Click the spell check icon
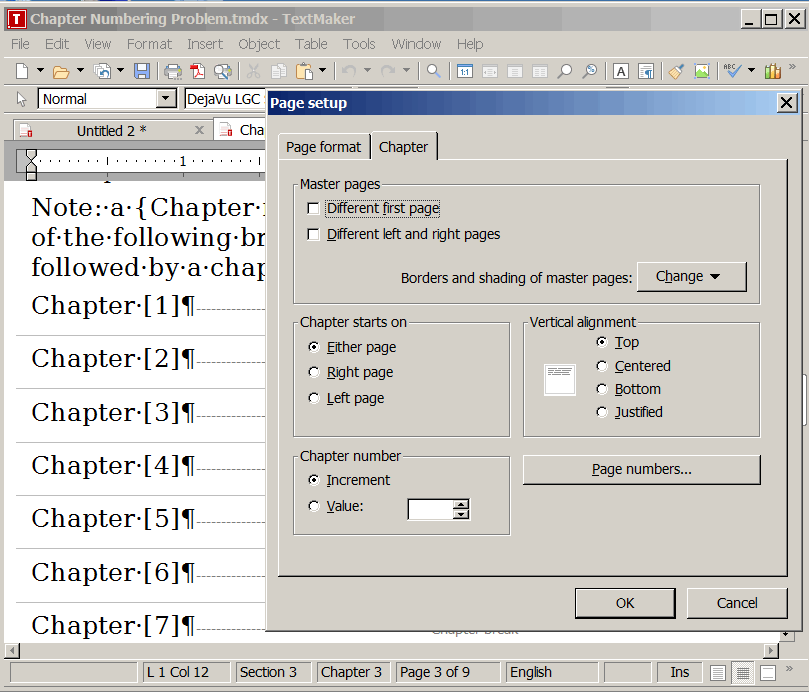Image resolution: width=809 pixels, height=692 pixels. [733, 71]
